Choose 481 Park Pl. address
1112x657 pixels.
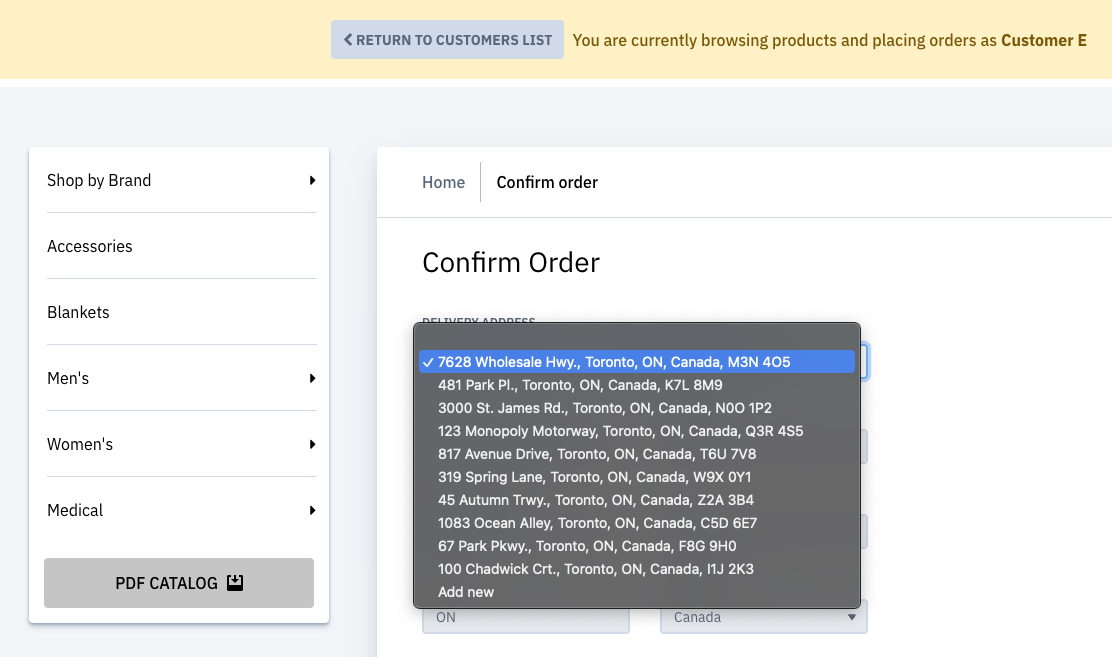[x=580, y=385]
